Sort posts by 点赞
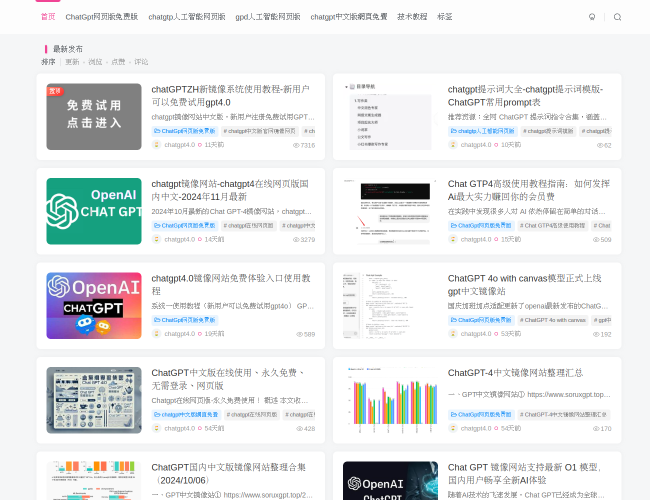The image size is (650, 500). (118, 62)
